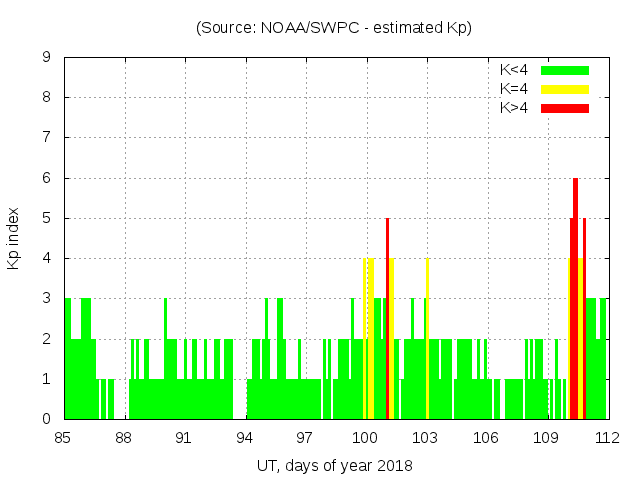This screenshot has width=640, height=480.
Task: Click the x-axis tick label 85
Action: click(64, 438)
